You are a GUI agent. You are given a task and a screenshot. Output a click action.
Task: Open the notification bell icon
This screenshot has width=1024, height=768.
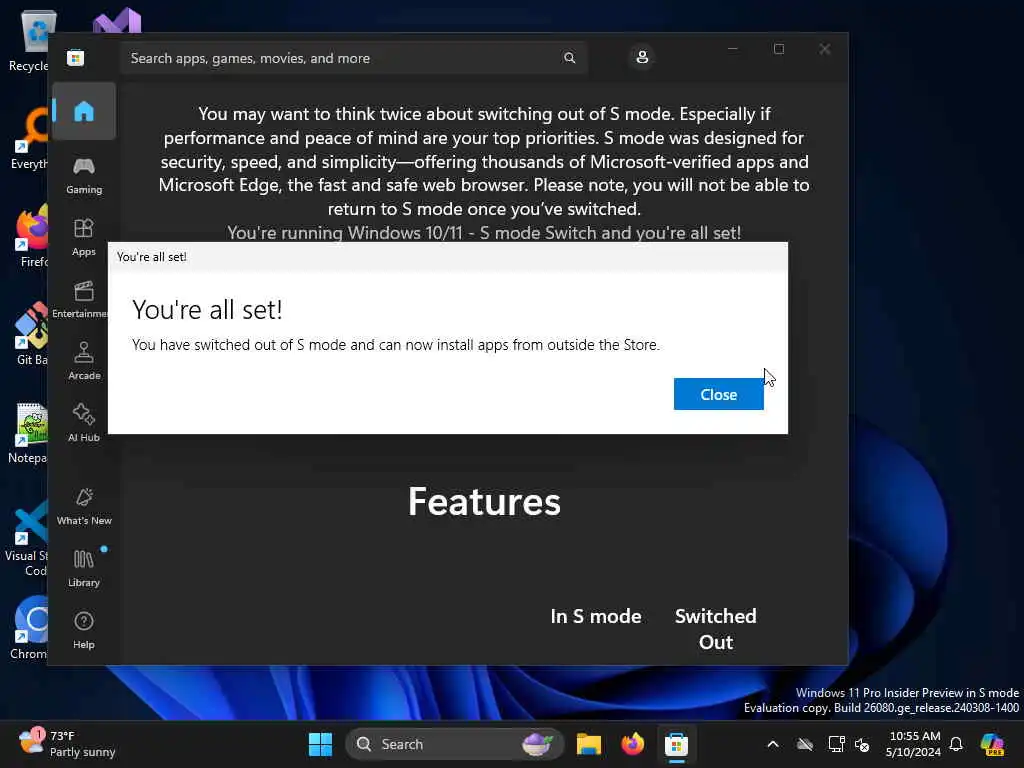pos(956,744)
